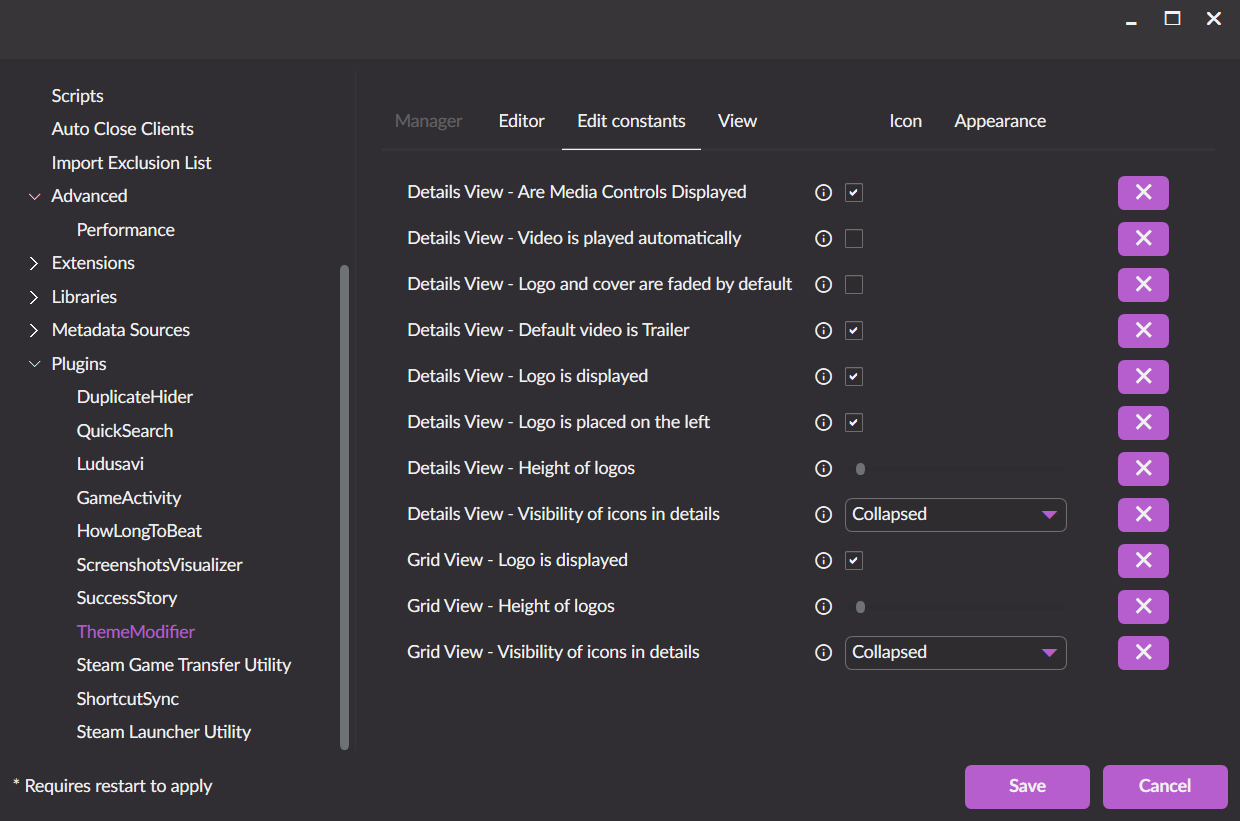The width and height of the screenshot is (1240, 821).
Task: Select SuccessStory plugin in the sidebar
Action: coord(127,598)
